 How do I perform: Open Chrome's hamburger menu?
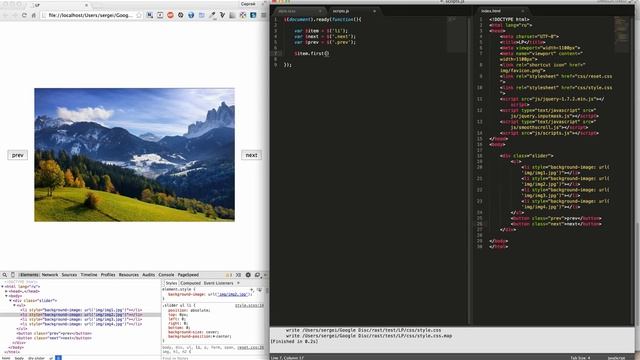tap(264, 15)
